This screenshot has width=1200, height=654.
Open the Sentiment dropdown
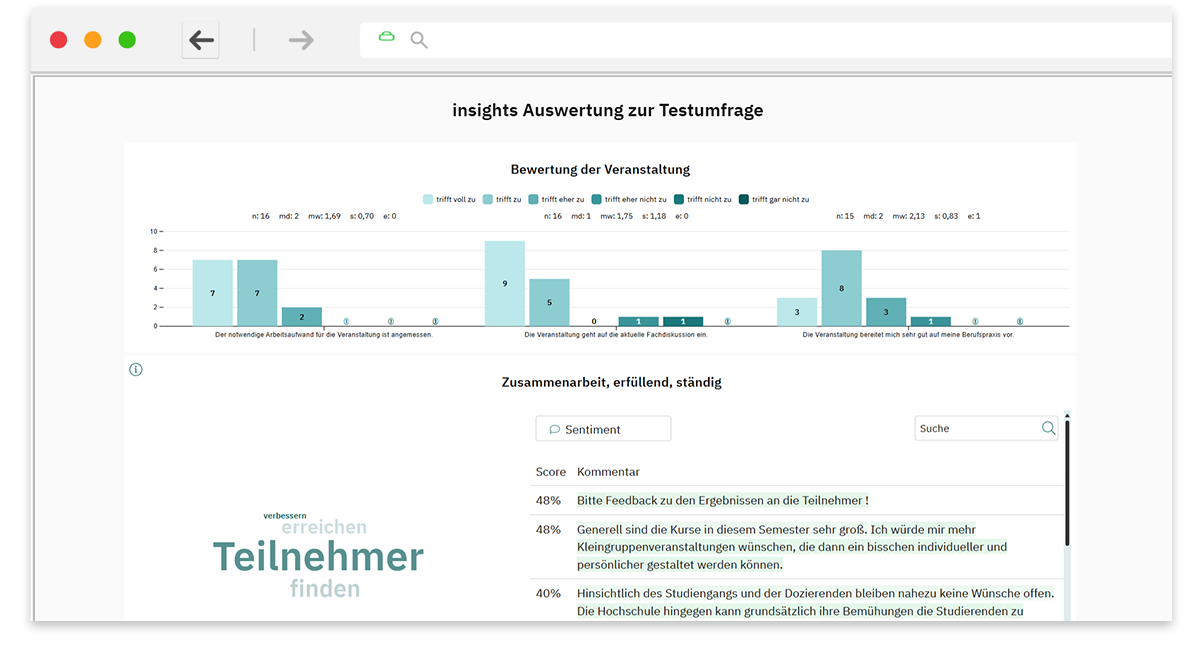(x=603, y=429)
